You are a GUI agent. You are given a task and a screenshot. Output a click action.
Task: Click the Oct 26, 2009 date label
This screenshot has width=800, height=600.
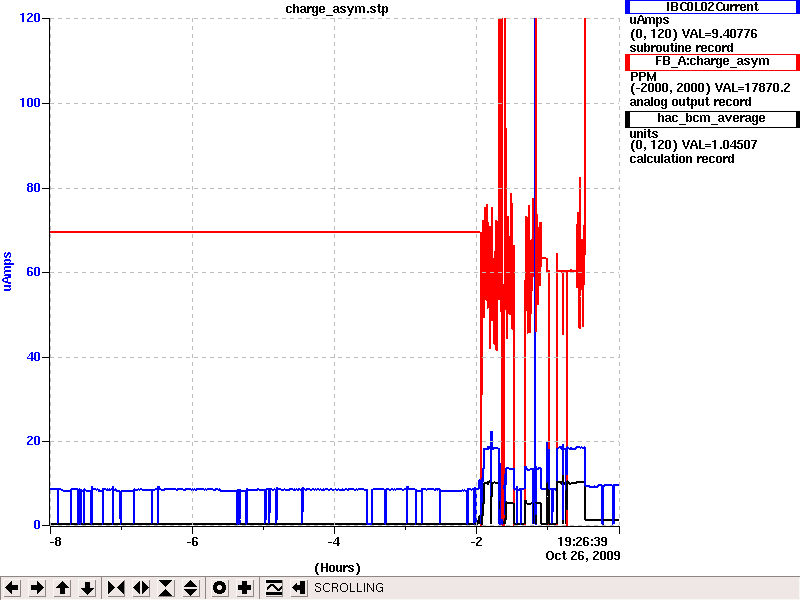[583, 556]
